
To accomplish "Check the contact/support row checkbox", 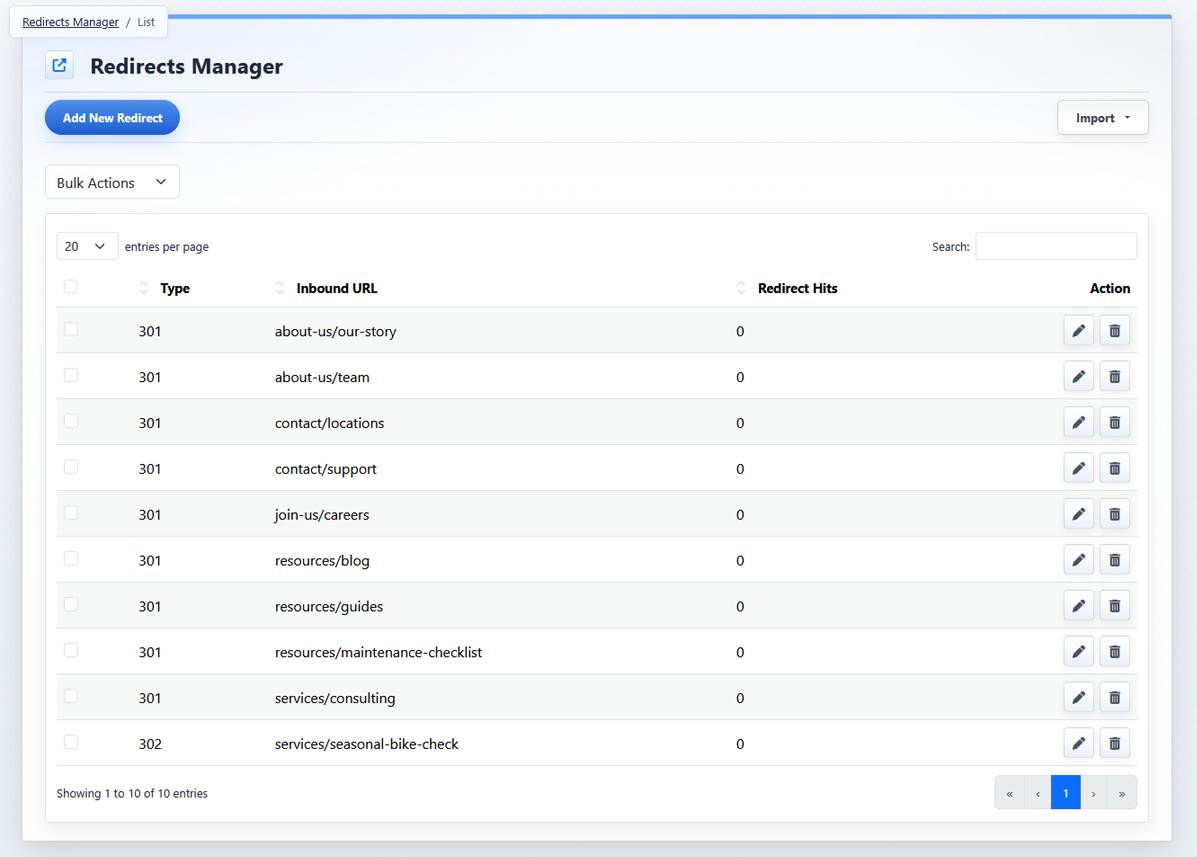I will [x=70, y=466].
